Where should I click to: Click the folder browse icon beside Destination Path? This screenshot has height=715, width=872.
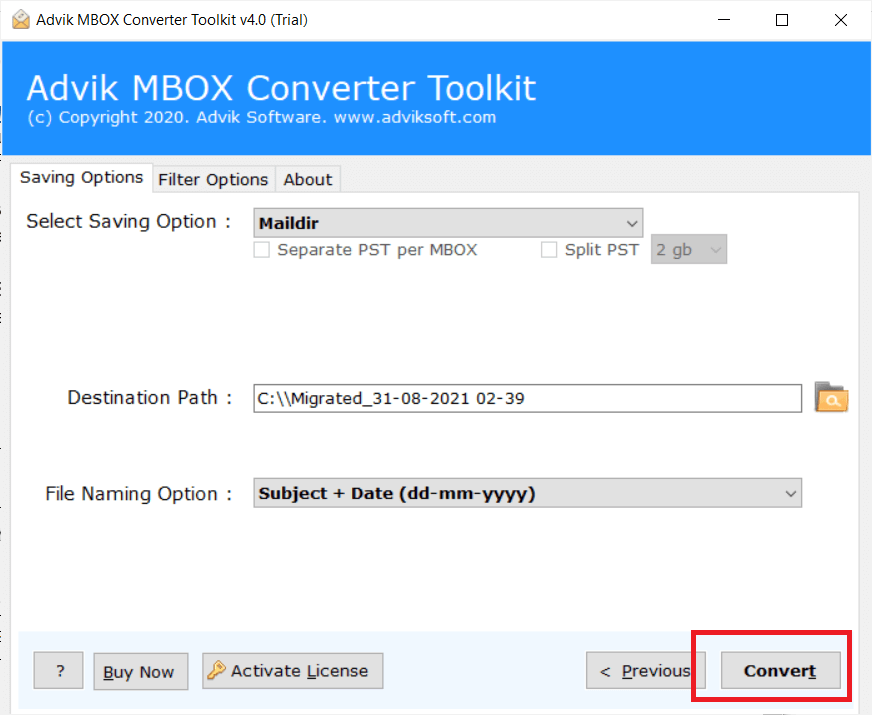tap(831, 397)
